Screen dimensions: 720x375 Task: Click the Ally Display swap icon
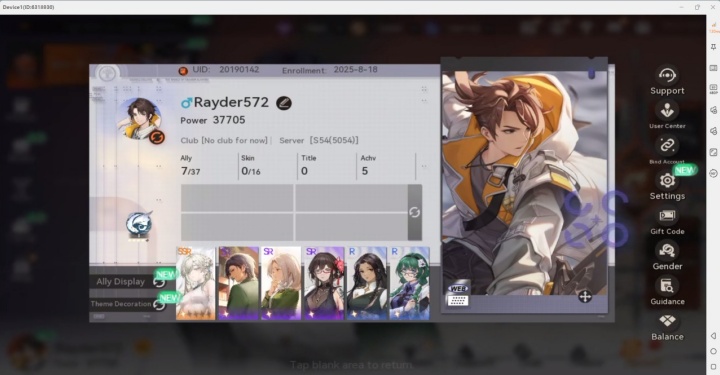(x=159, y=282)
